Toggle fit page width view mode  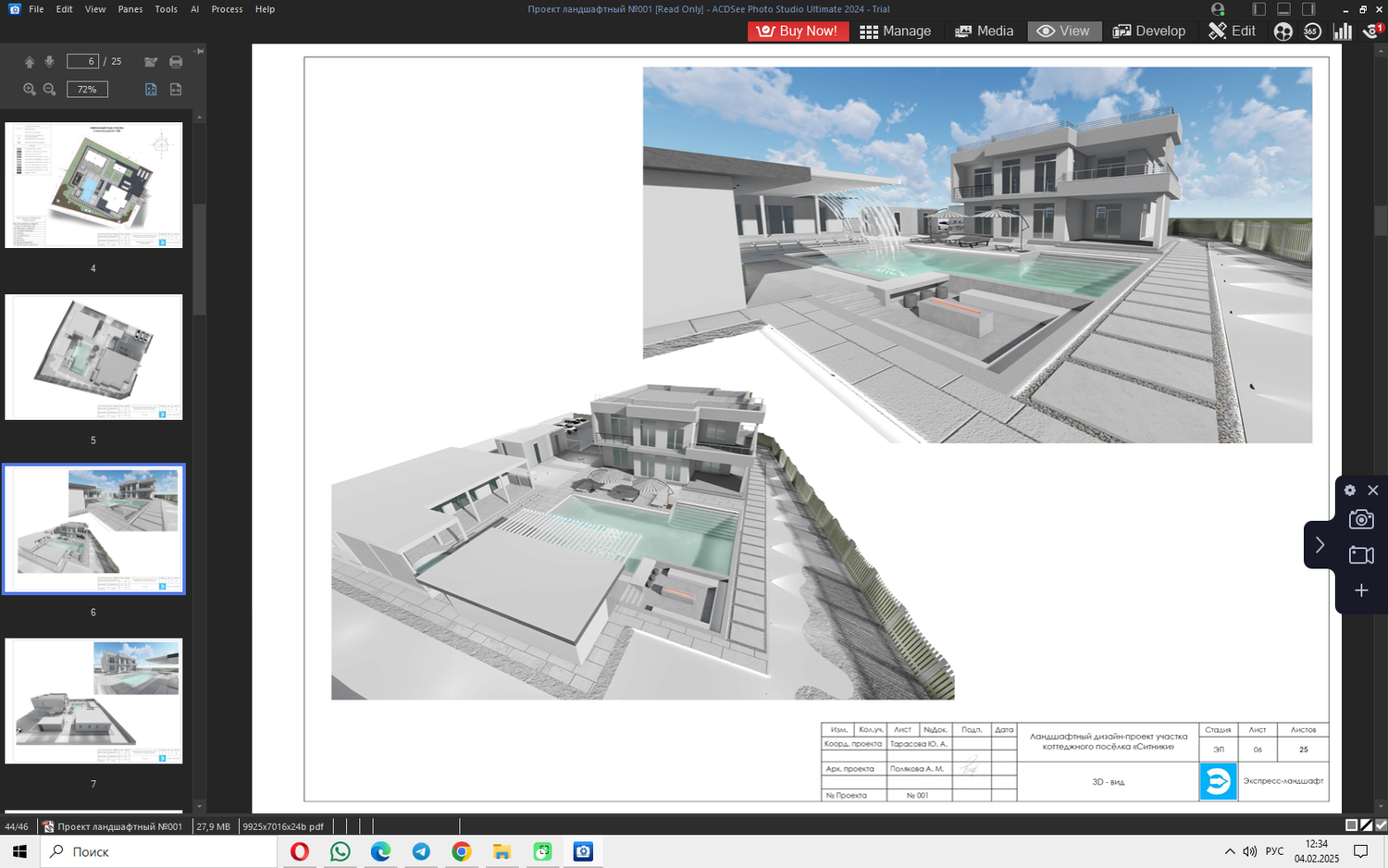click(176, 90)
